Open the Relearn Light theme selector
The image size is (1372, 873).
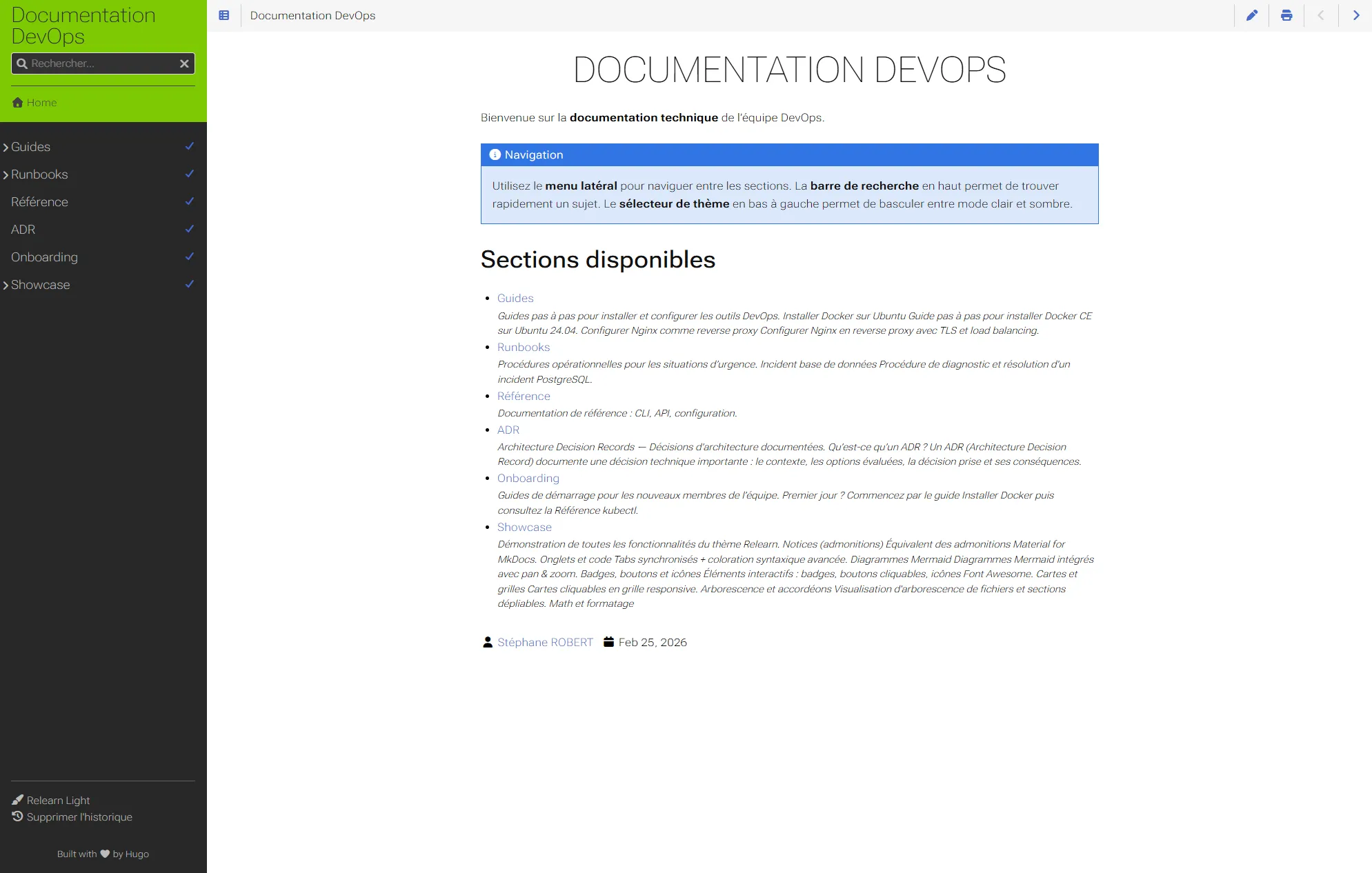click(x=58, y=800)
